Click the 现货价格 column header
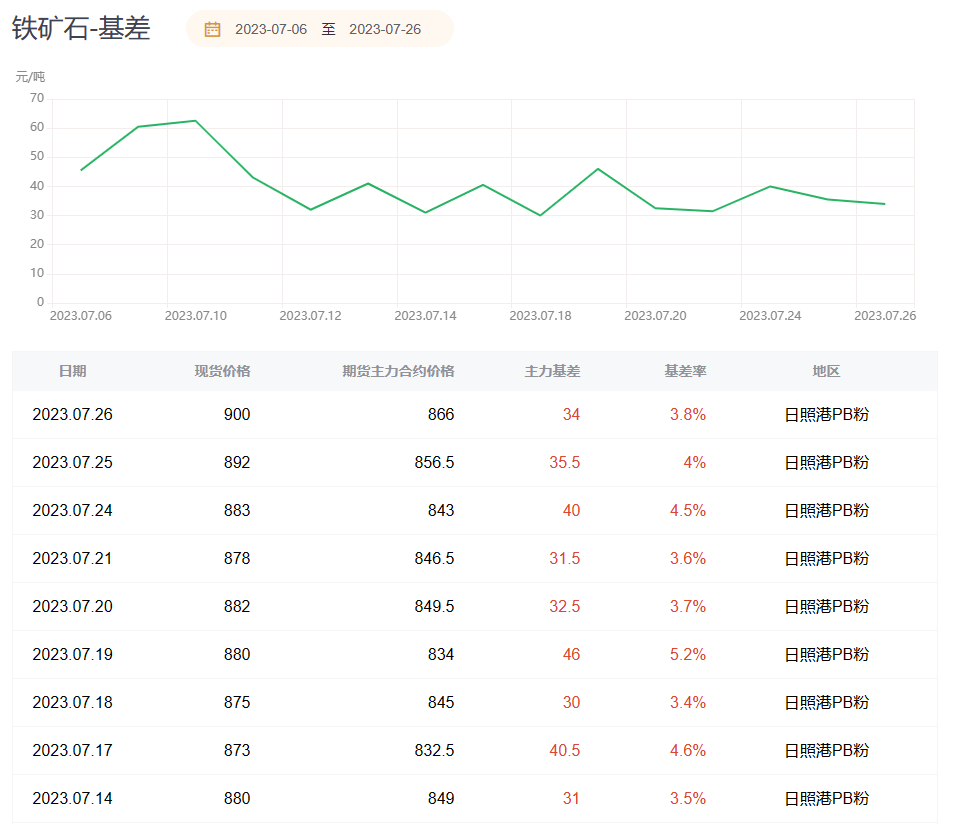This screenshot has height=824, width=955. 222,371
